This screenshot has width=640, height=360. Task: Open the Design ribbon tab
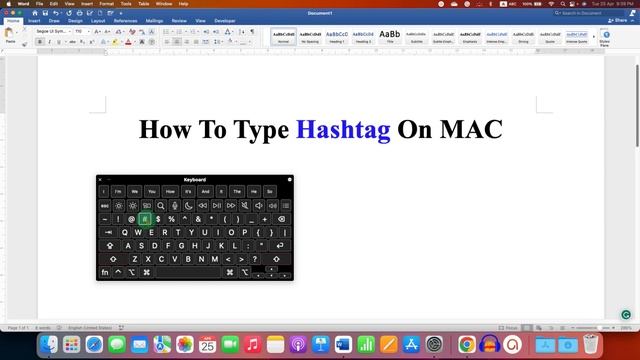tap(75, 21)
